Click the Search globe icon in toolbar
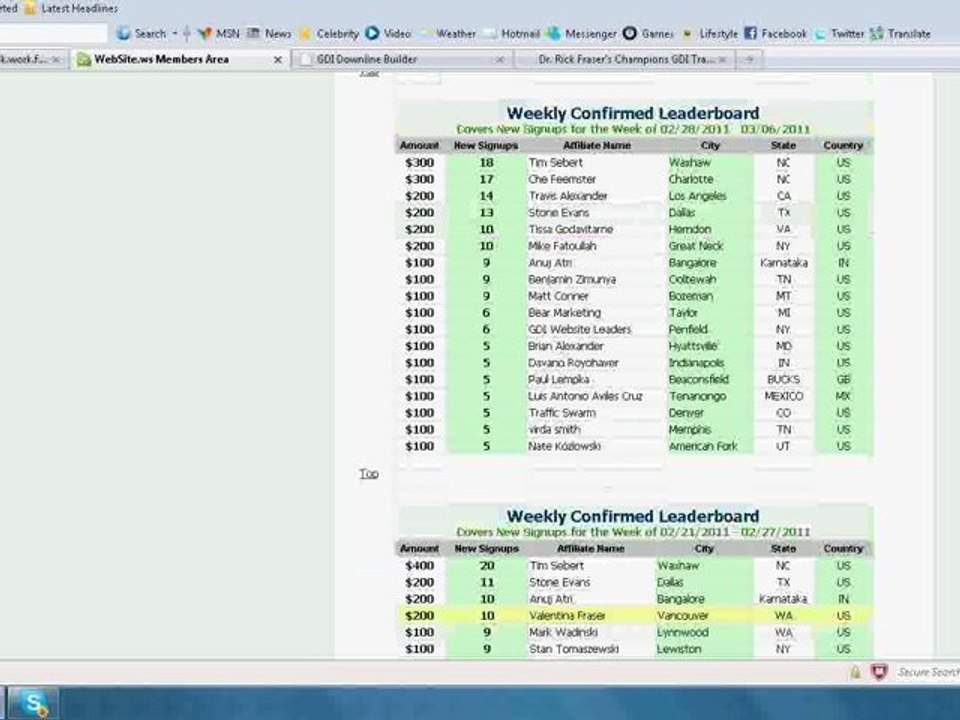Screen dimensions: 960x720 pyautogui.click(x=123, y=34)
